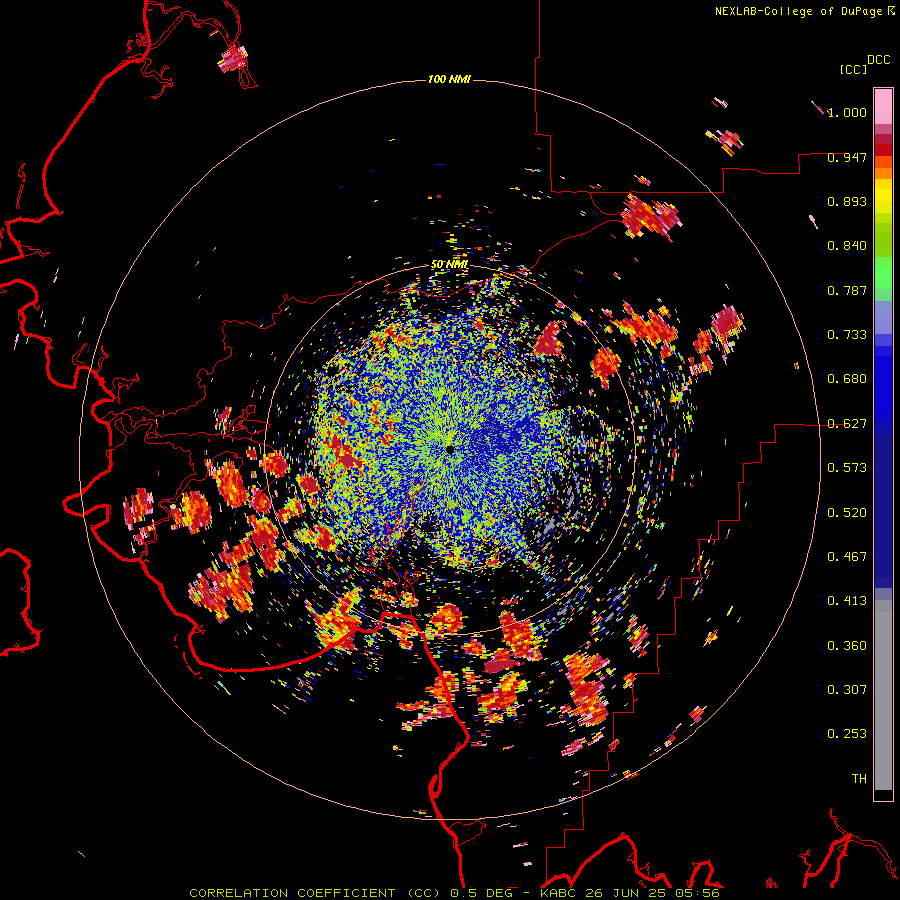900x900 pixels.
Task: Click the 0.520 color scale value
Action: pos(847,513)
